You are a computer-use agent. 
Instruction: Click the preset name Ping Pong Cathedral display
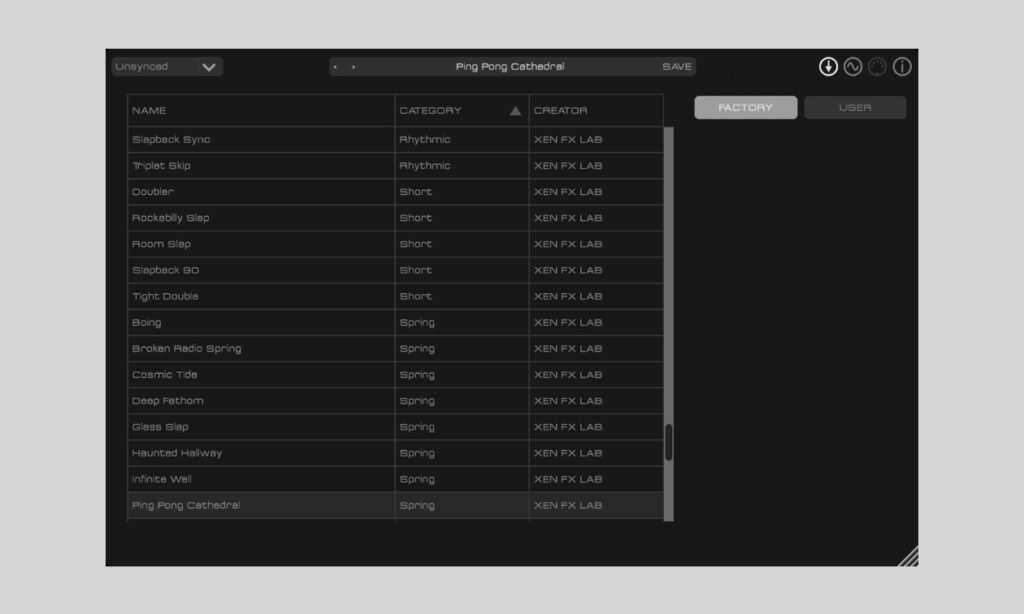pos(510,67)
